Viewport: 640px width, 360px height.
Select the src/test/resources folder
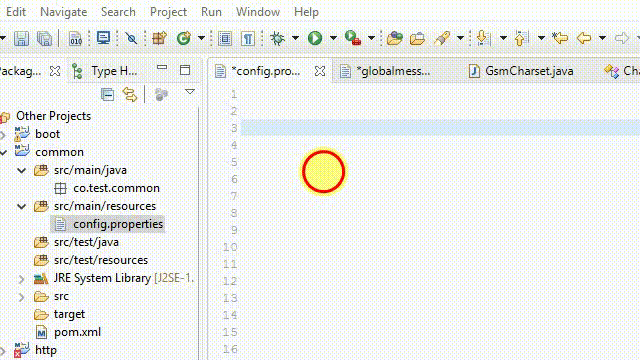[x=101, y=260]
